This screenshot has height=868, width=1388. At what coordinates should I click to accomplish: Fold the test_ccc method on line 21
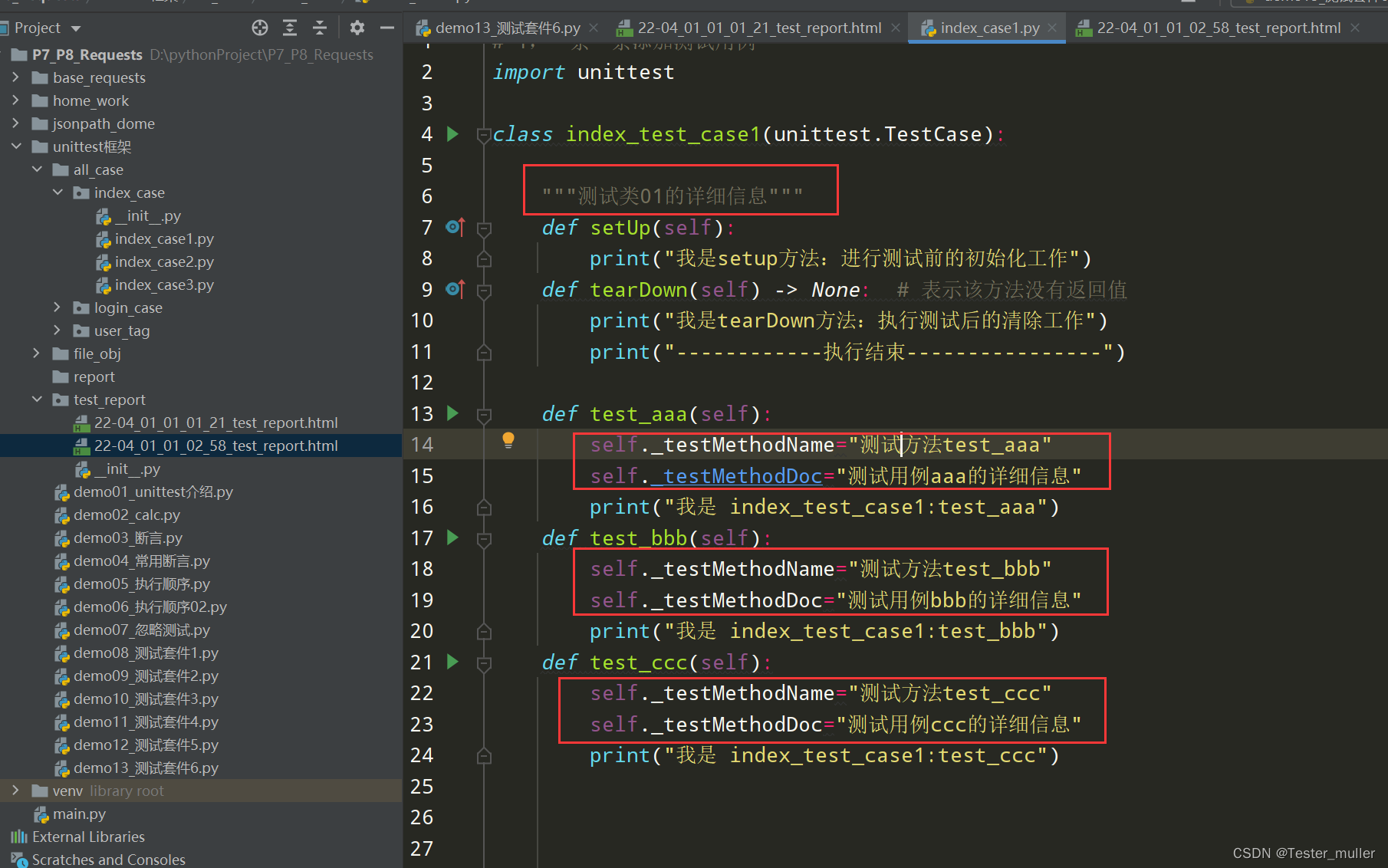pyautogui.click(x=484, y=664)
